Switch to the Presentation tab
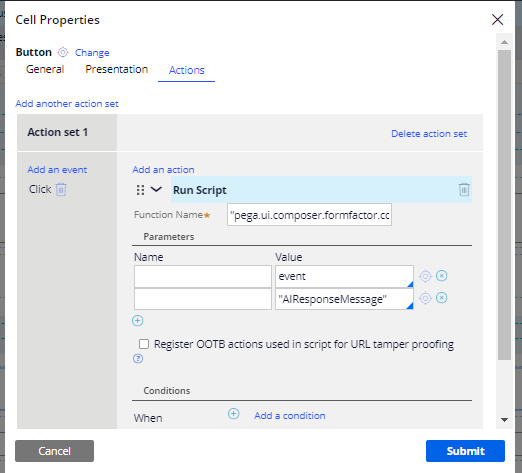 pos(117,69)
